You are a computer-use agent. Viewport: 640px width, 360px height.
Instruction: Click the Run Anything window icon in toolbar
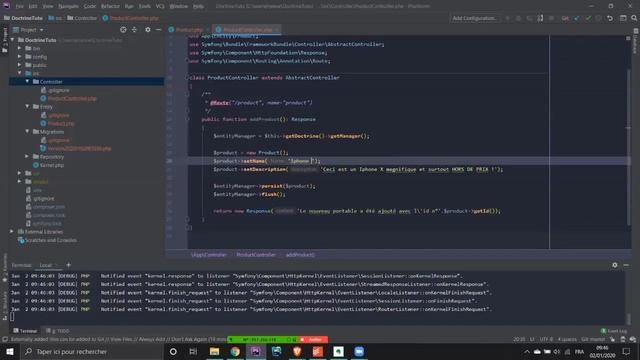click(x=623, y=18)
